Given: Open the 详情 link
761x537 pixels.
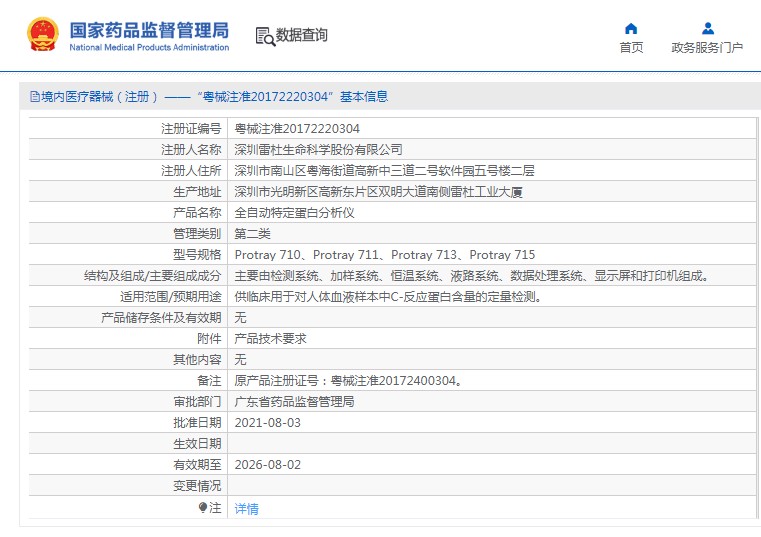Looking at the screenshot, I should (x=247, y=508).
